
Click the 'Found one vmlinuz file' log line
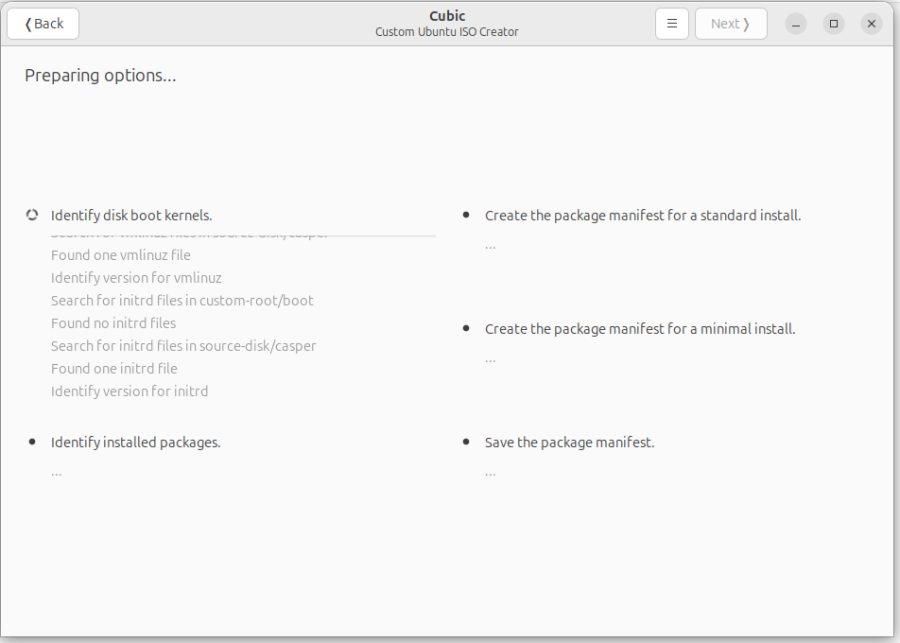click(x=121, y=255)
